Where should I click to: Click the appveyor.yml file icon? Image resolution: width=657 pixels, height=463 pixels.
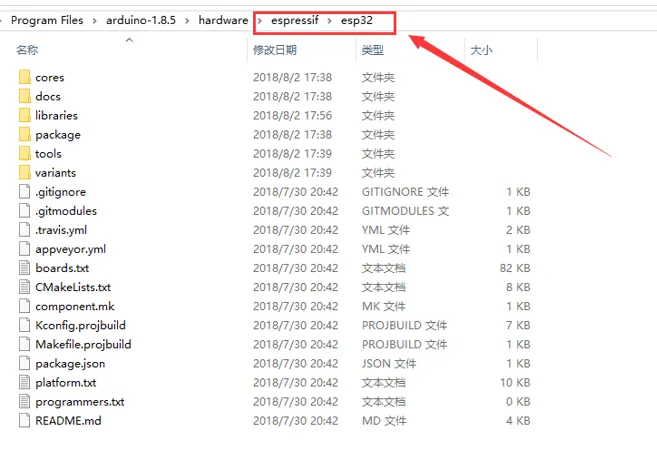[25, 249]
